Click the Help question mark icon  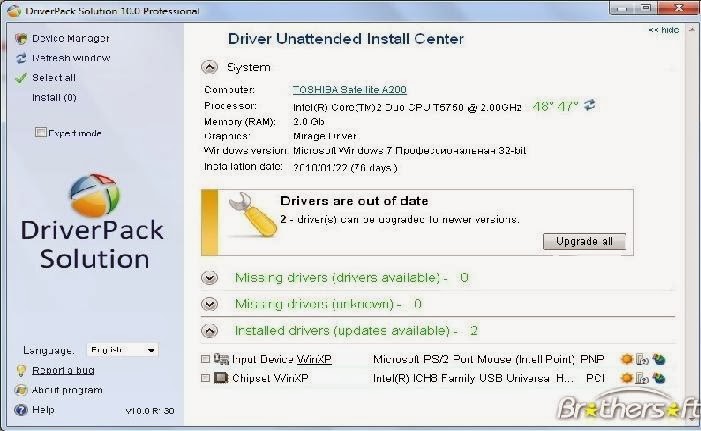pos(21,410)
